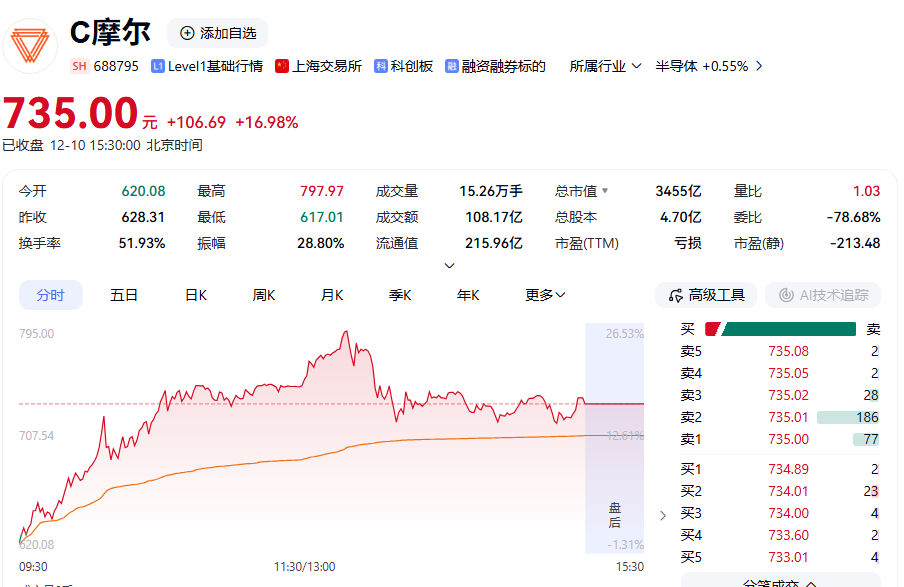
Task: Click the 振幅 value 28.80%
Action: [321, 243]
